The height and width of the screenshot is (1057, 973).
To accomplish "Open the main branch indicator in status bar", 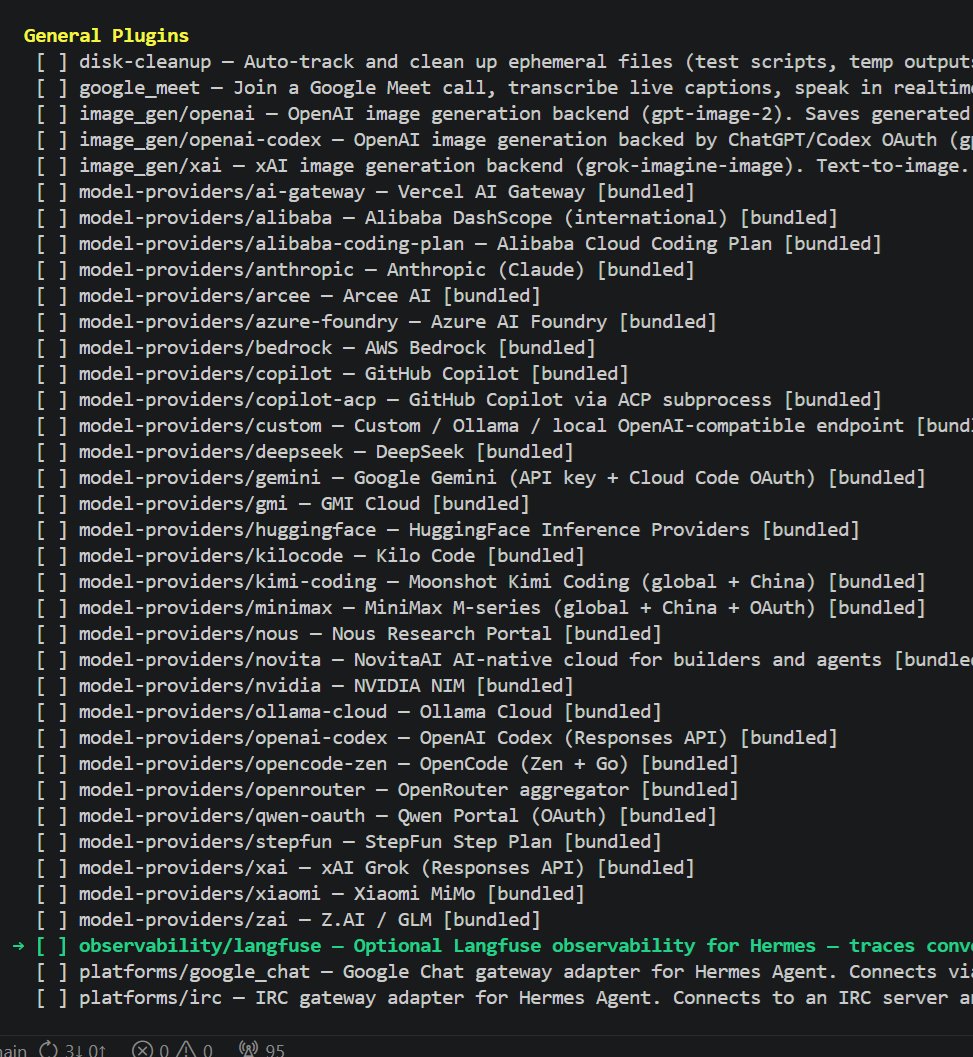I will (13, 1050).
